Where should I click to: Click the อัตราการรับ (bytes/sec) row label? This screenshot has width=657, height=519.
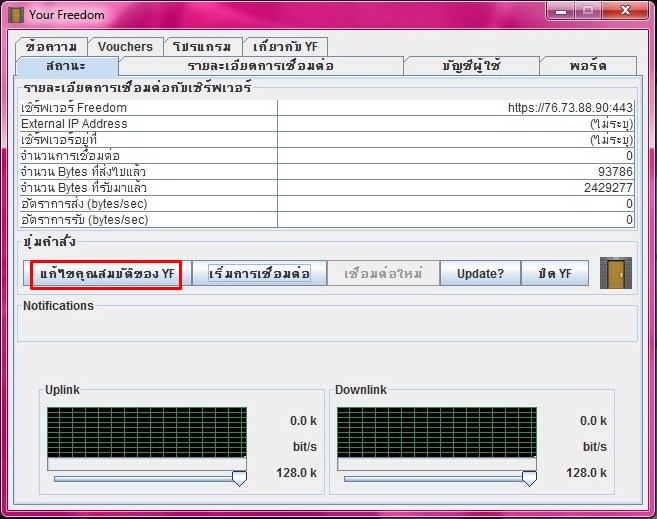pos(85,219)
